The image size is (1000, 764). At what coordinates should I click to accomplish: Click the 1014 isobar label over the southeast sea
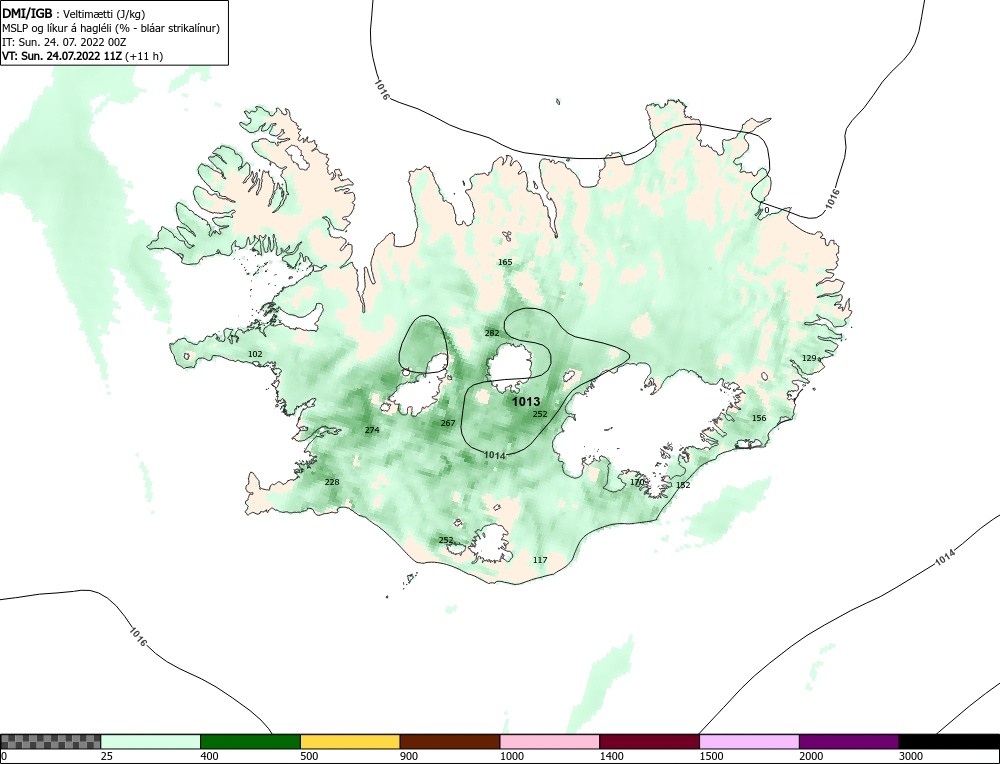point(946,558)
